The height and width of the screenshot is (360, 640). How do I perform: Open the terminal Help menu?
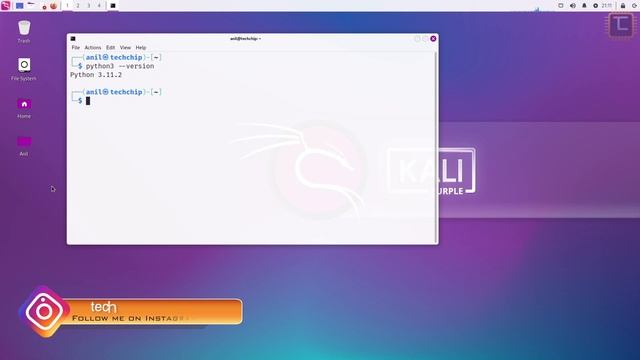141,48
